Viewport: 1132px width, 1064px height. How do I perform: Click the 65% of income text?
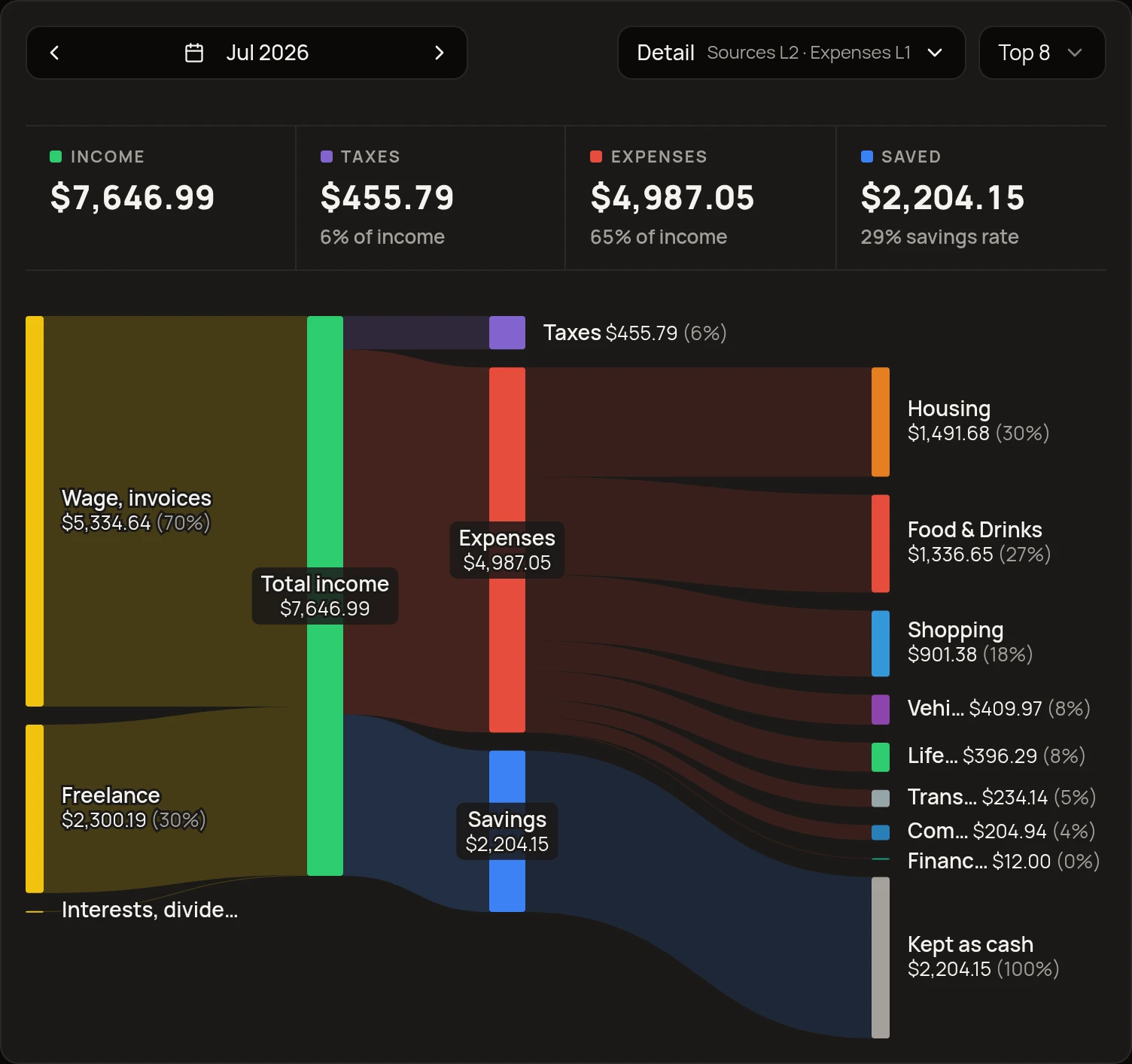tap(659, 237)
